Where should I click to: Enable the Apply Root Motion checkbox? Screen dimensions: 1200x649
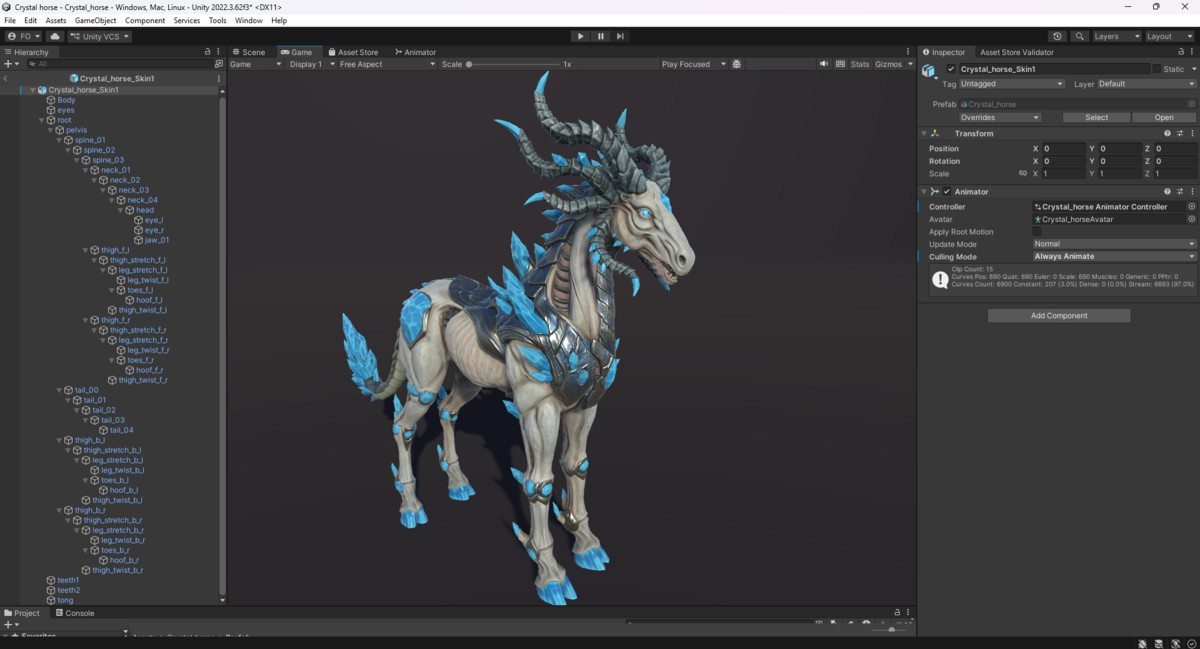click(x=1037, y=232)
